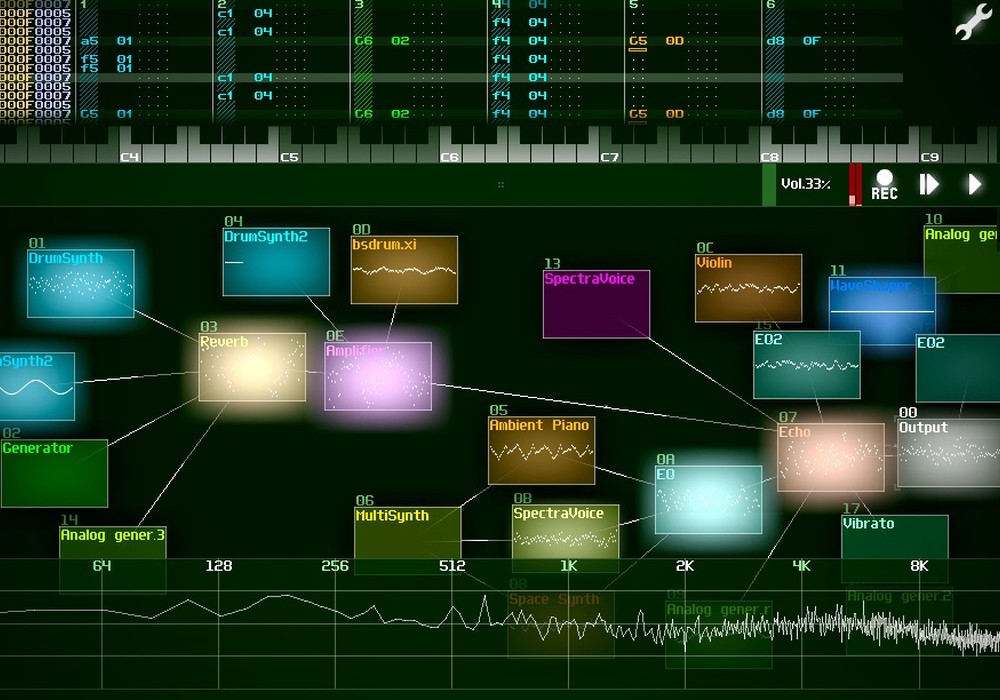The image size is (1000, 700).
Task: Select the Violin module
Action: click(x=748, y=288)
